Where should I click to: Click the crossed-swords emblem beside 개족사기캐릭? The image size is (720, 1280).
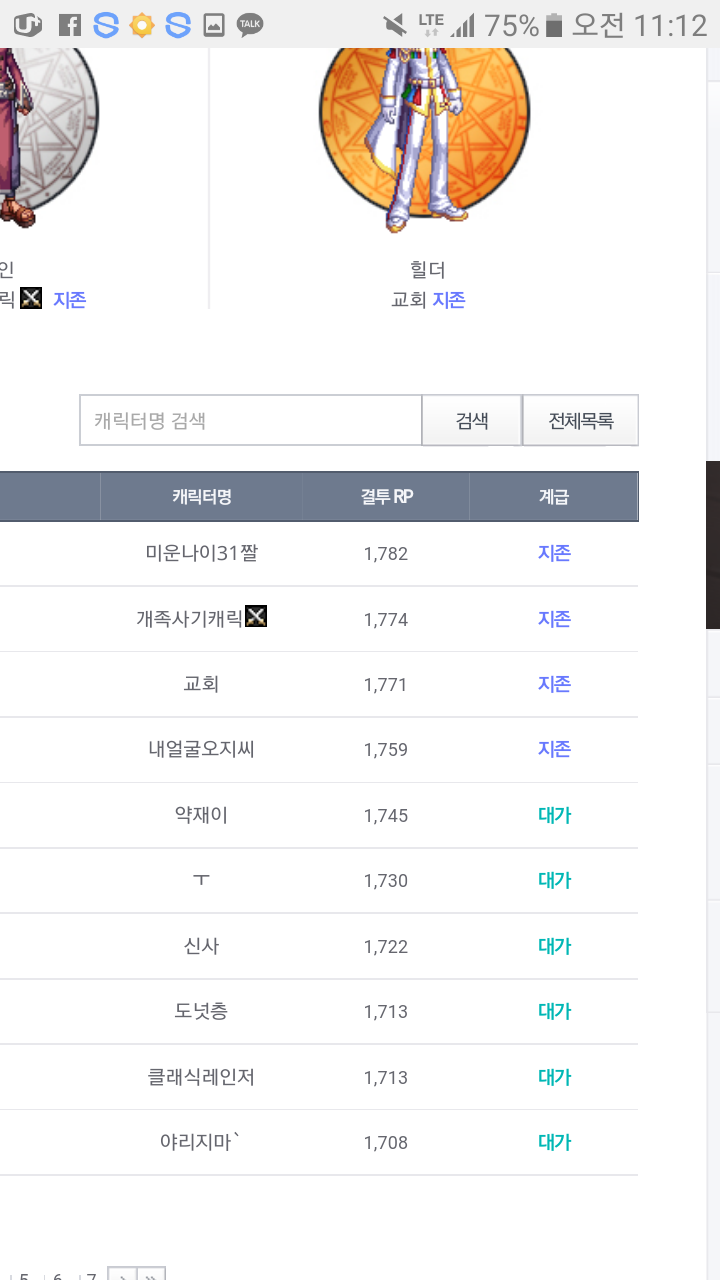click(256, 617)
